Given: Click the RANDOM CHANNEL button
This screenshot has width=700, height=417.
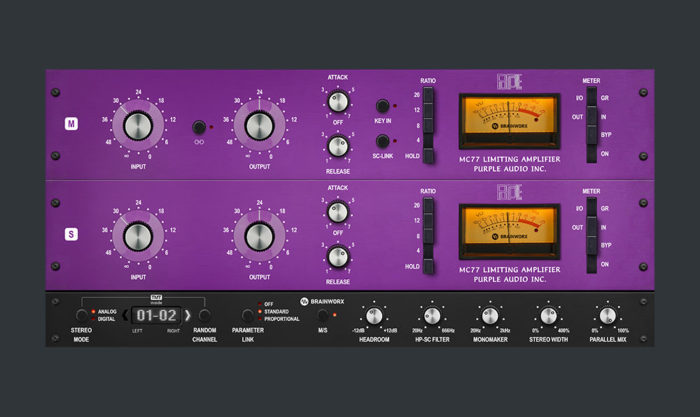Looking at the screenshot, I should [x=204, y=315].
